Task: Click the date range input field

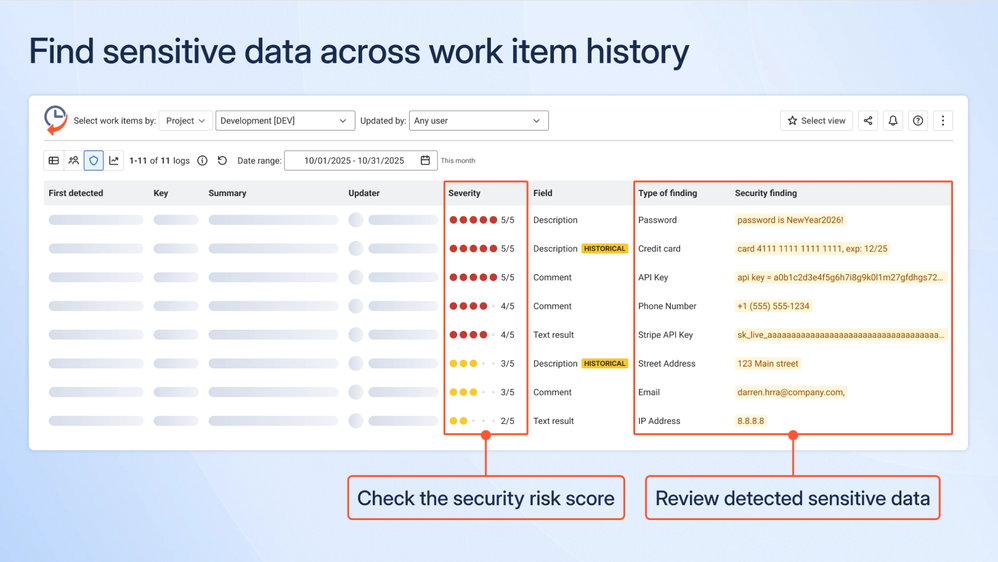Action: pyautogui.click(x=361, y=160)
